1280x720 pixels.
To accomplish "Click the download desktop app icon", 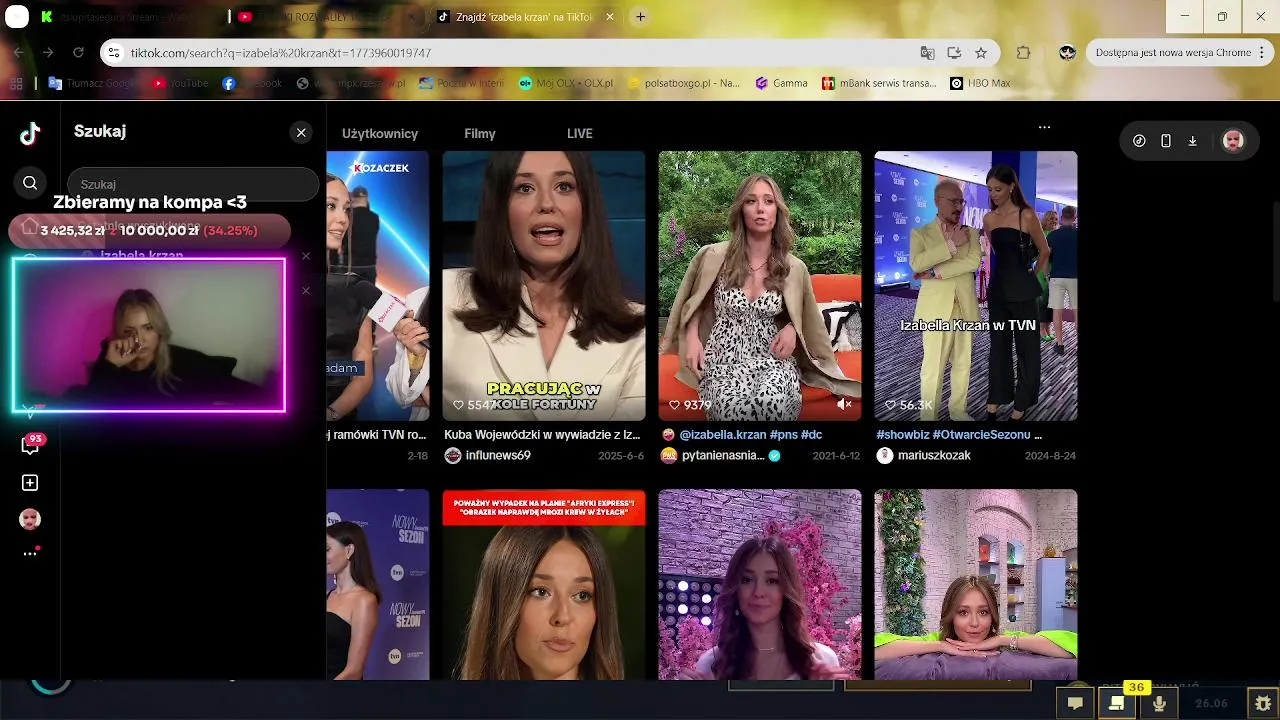I will [x=1192, y=141].
